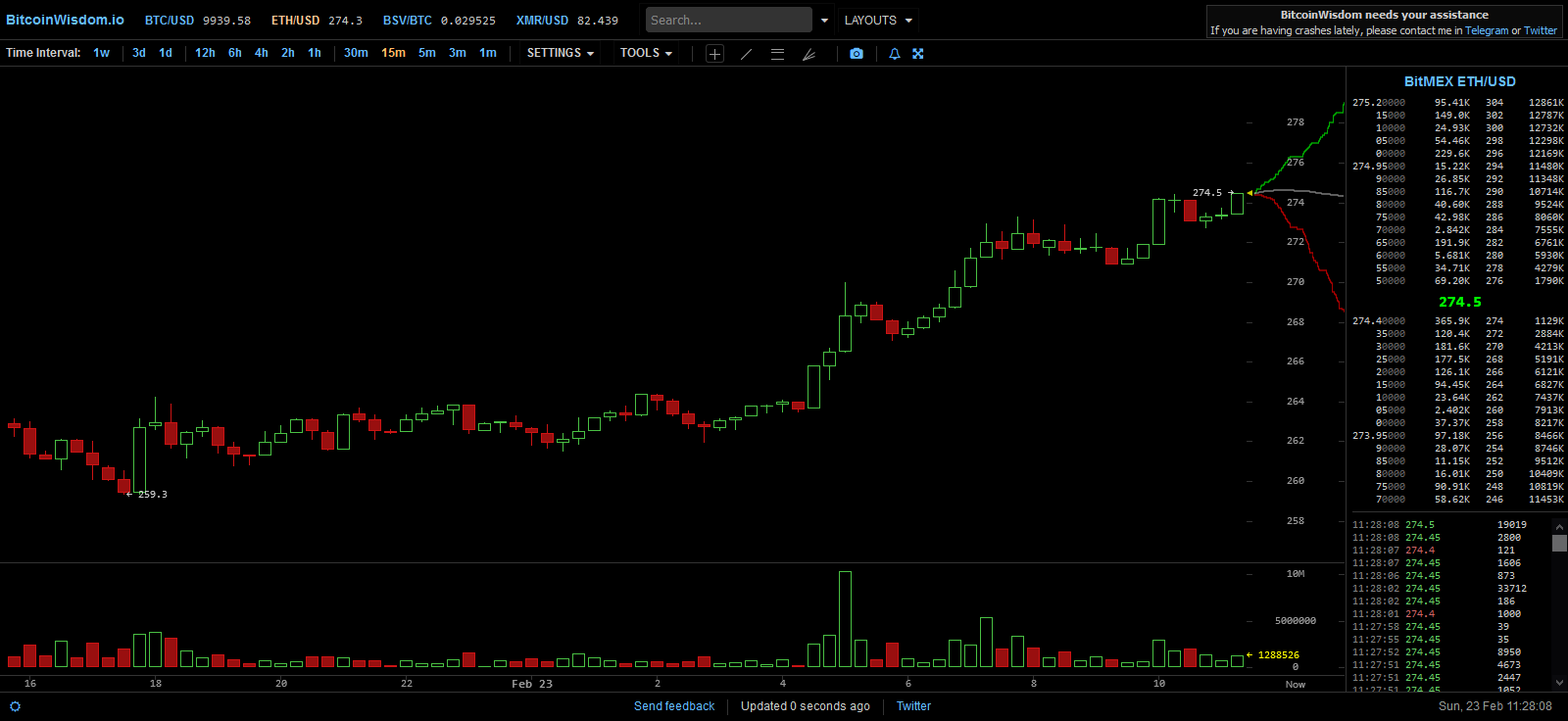Follow the Telegram link in the top notice
Image resolution: width=1568 pixels, height=721 pixels.
pos(1487,30)
